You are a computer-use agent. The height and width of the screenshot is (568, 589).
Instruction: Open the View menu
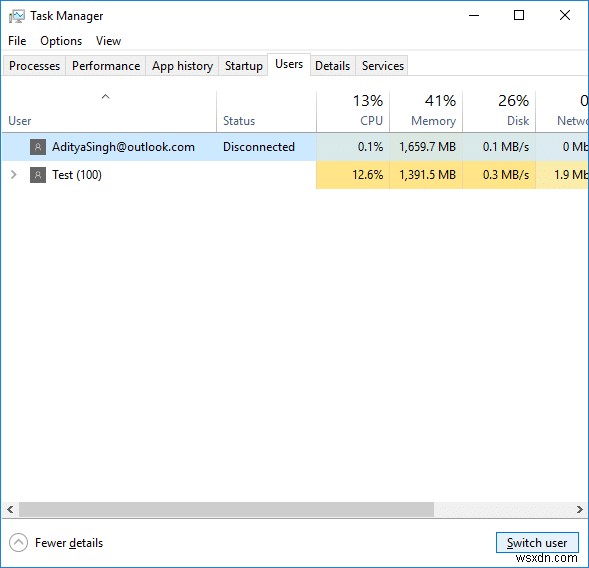(x=108, y=41)
